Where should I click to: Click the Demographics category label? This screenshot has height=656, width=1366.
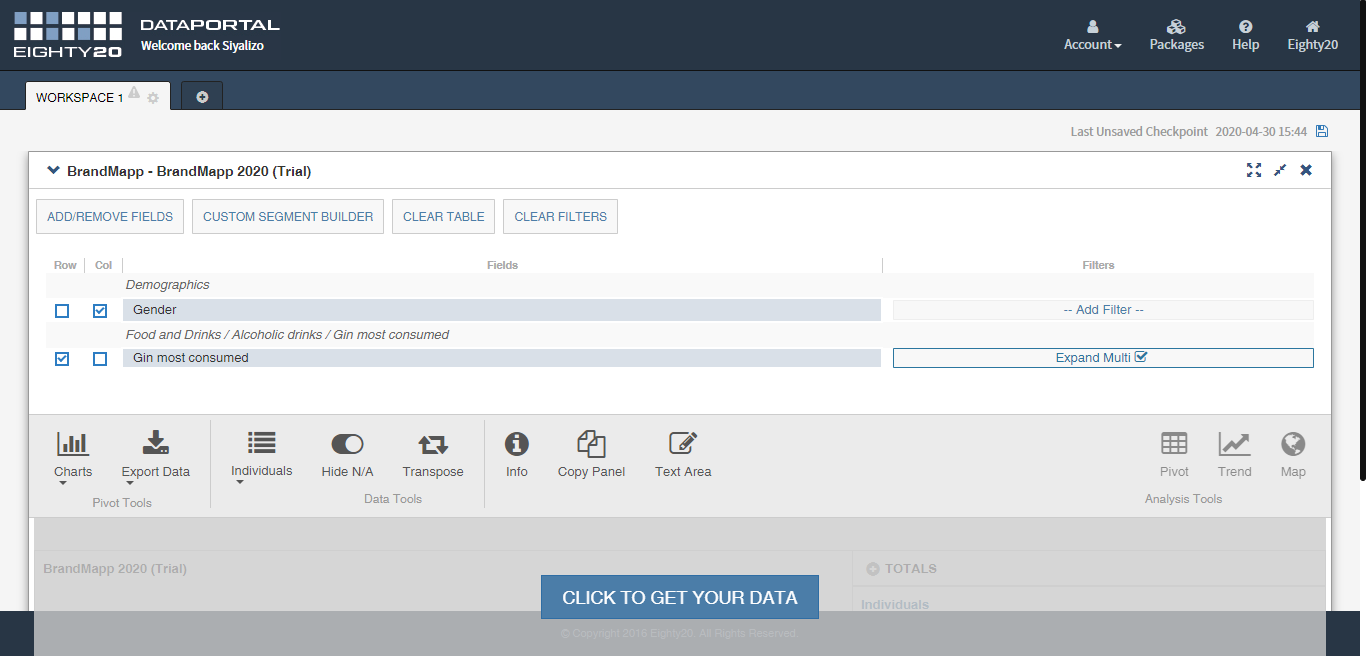coord(168,285)
